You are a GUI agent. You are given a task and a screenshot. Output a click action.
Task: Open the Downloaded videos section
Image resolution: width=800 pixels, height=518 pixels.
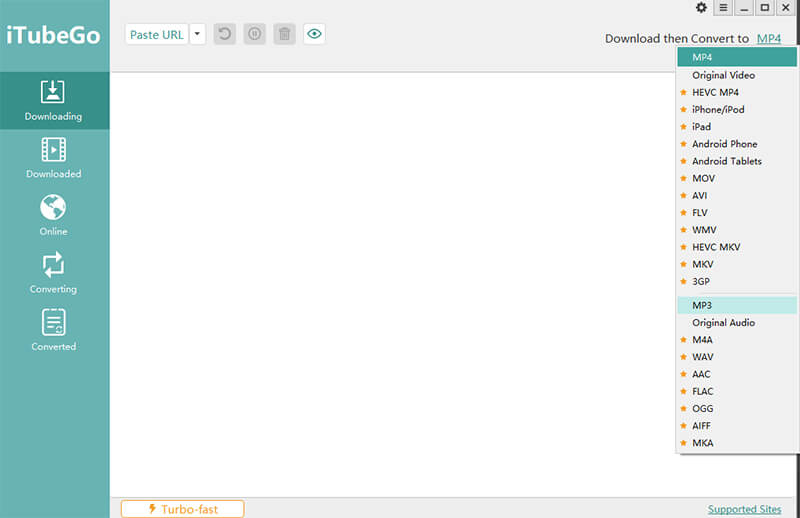(54, 158)
